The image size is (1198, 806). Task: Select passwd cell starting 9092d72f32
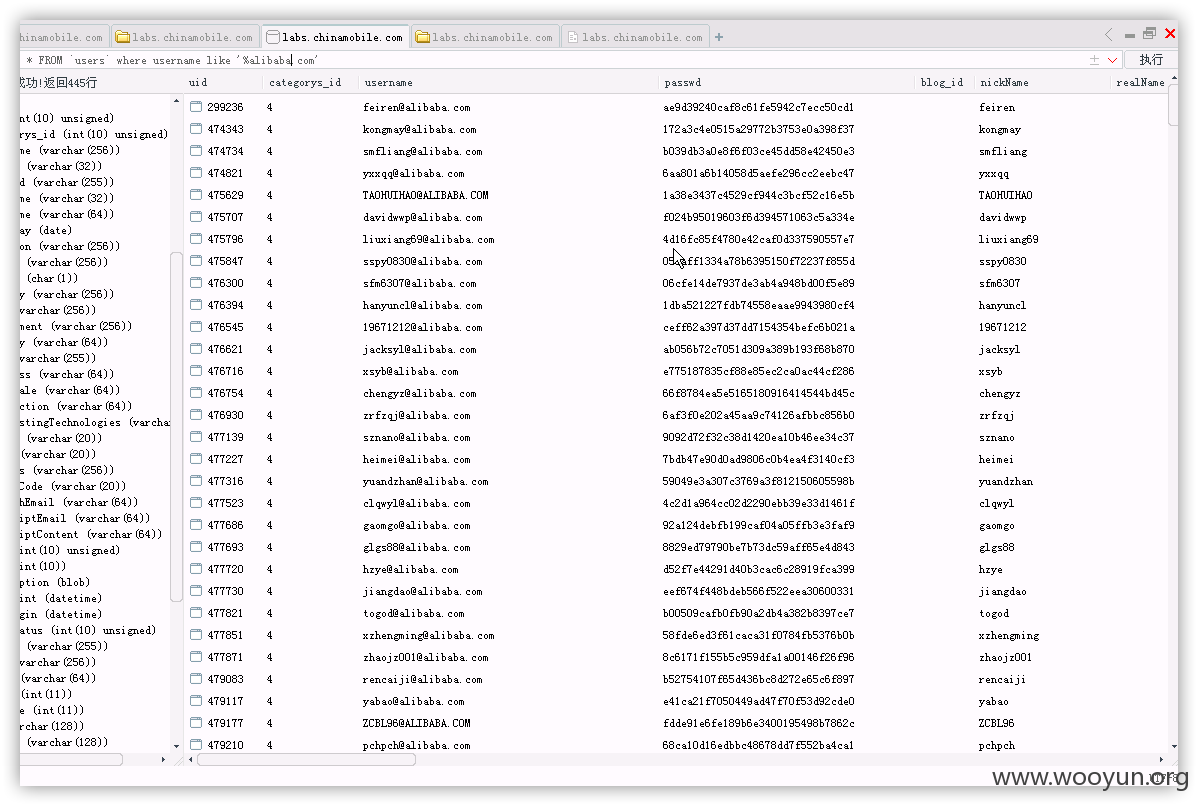(x=758, y=438)
